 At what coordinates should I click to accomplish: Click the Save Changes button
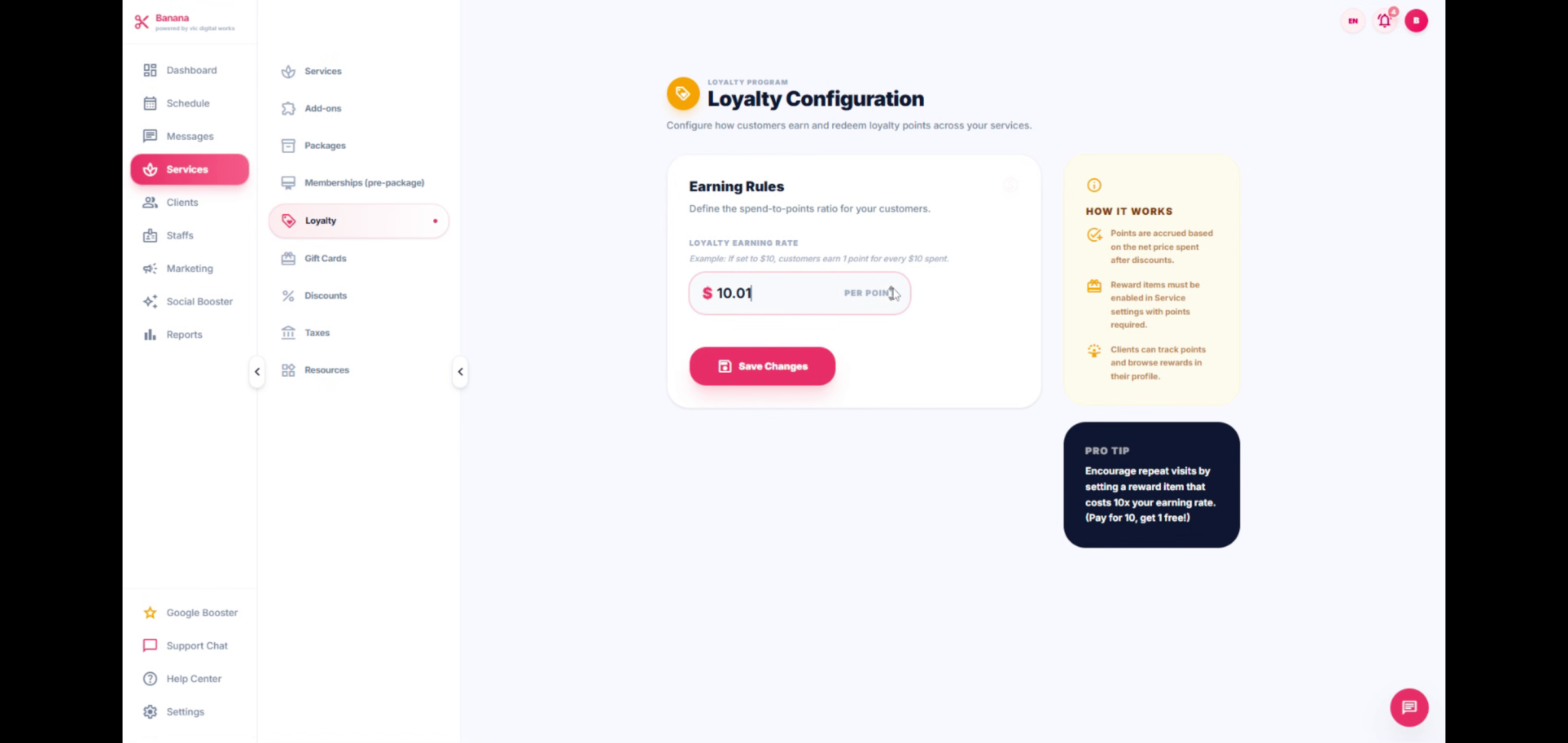pyautogui.click(x=762, y=366)
